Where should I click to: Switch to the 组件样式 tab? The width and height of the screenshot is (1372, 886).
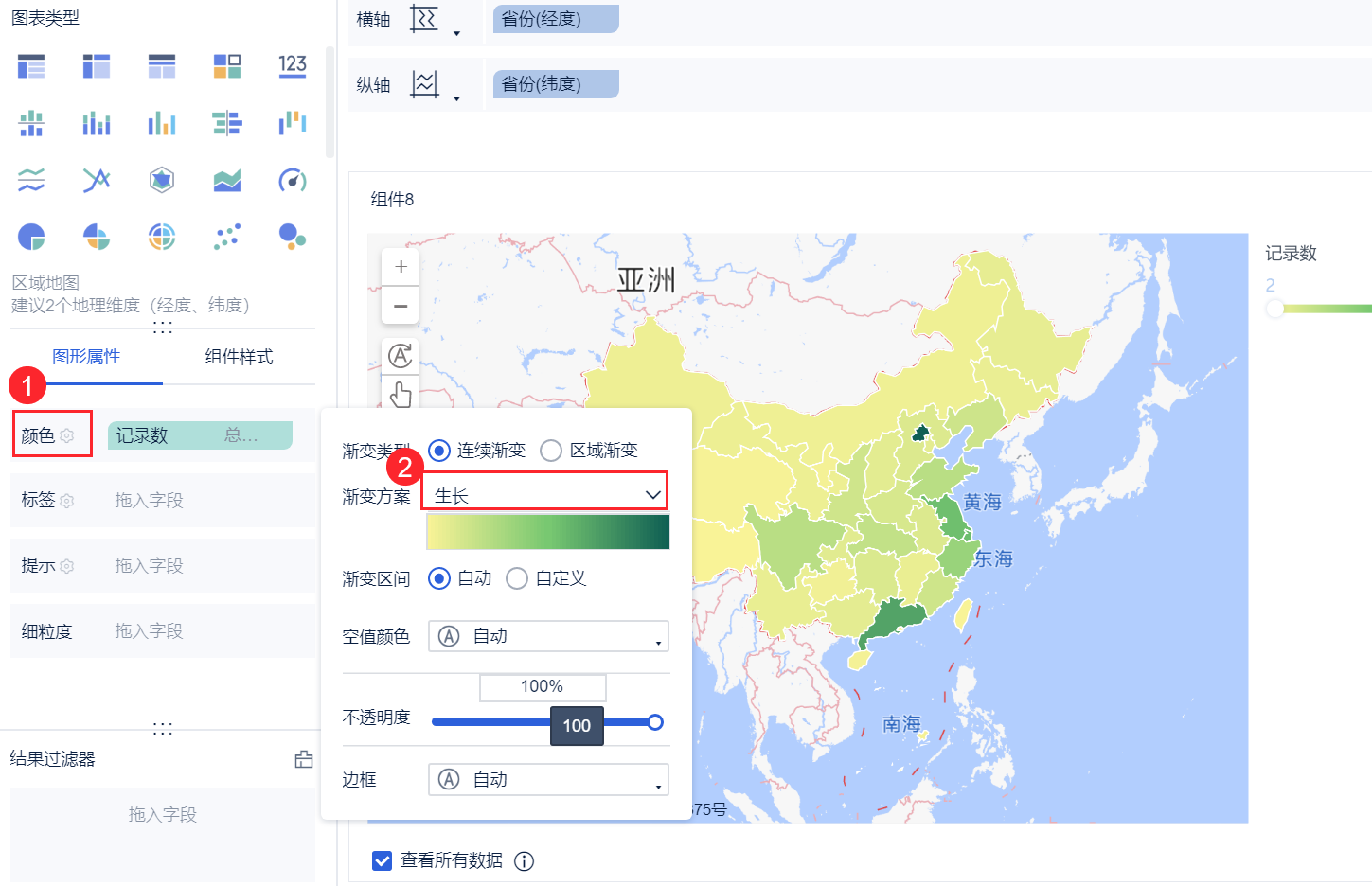(x=239, y=357)
